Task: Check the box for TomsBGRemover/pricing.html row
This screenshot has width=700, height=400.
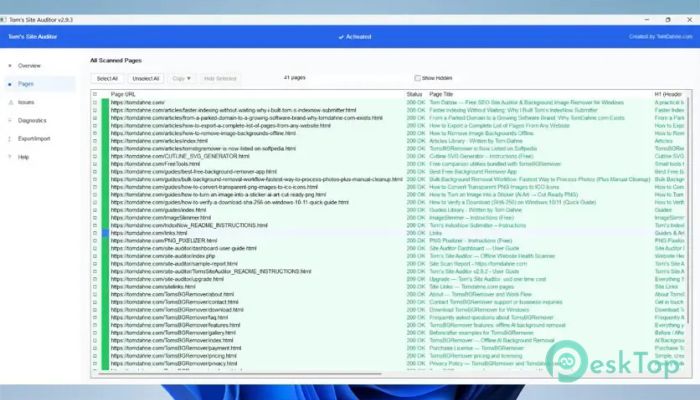Action: (x=95, y=356)
